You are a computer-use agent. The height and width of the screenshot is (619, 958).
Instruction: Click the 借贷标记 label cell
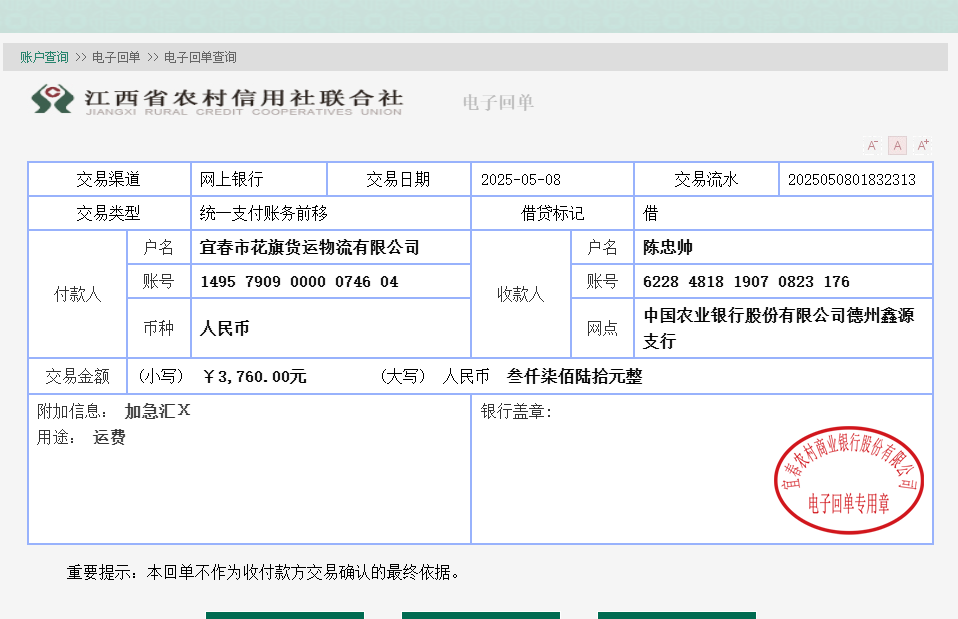[552, 213]
